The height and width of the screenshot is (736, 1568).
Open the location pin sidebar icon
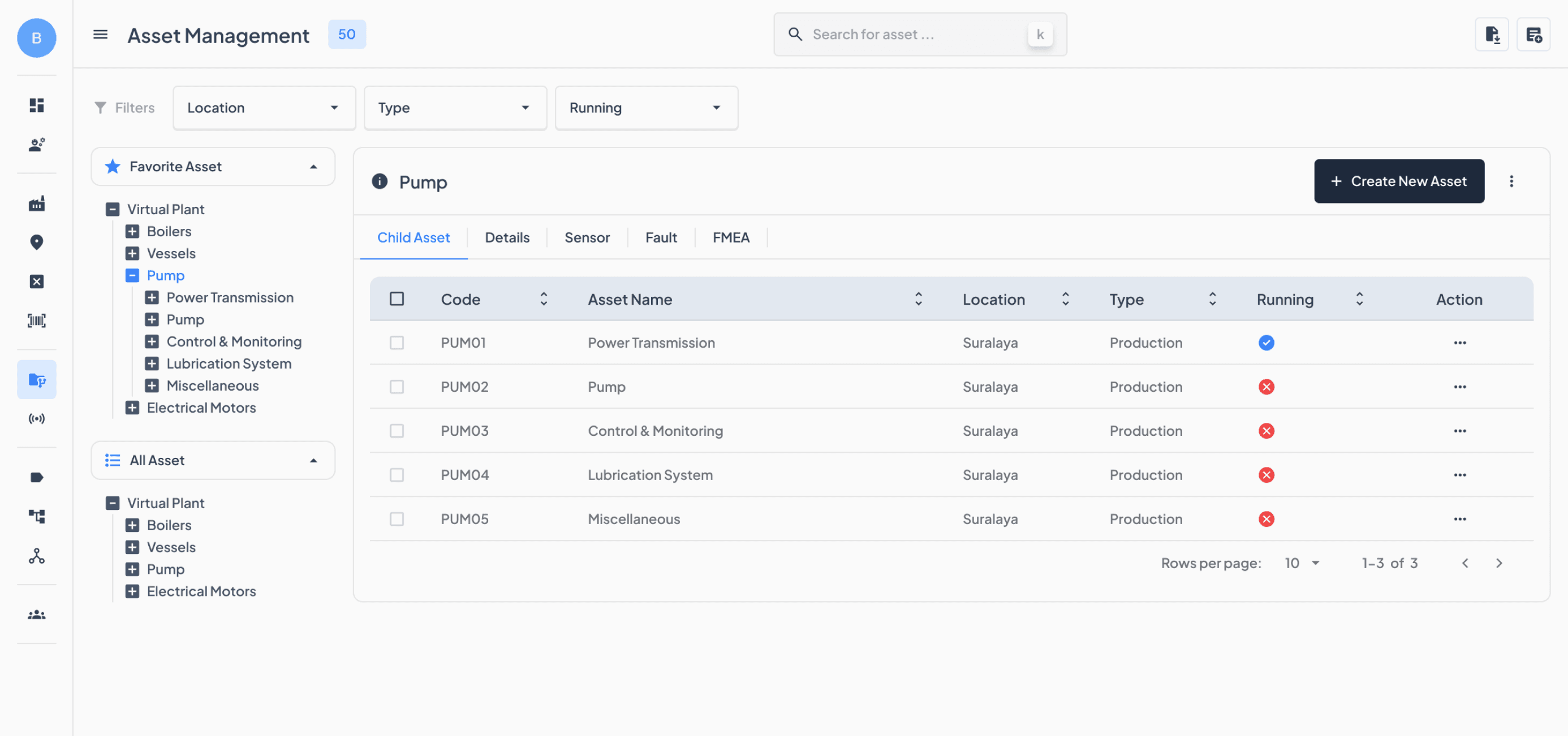(37, 242)
